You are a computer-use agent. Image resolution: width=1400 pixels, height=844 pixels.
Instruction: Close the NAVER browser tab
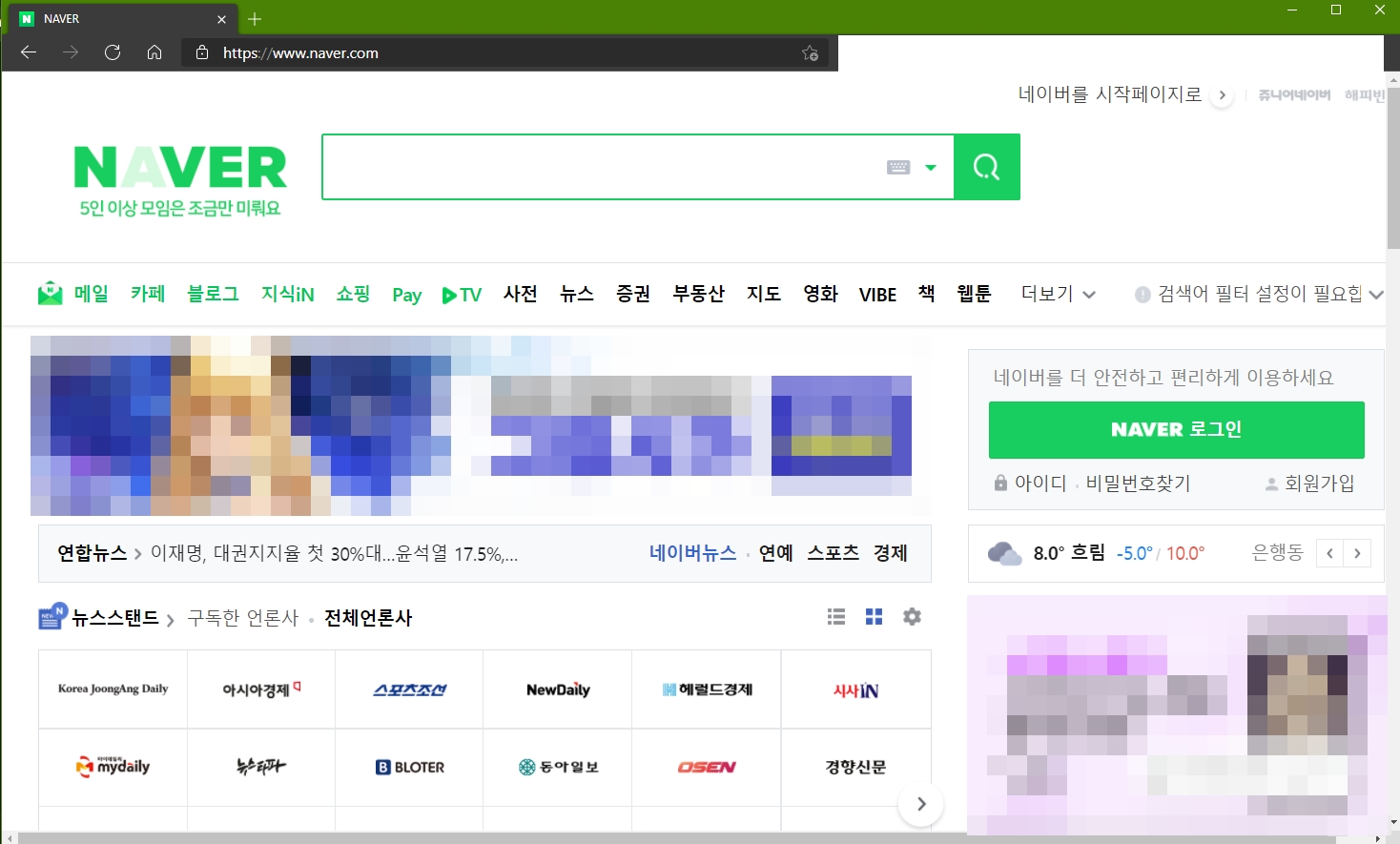pos(221,19)
